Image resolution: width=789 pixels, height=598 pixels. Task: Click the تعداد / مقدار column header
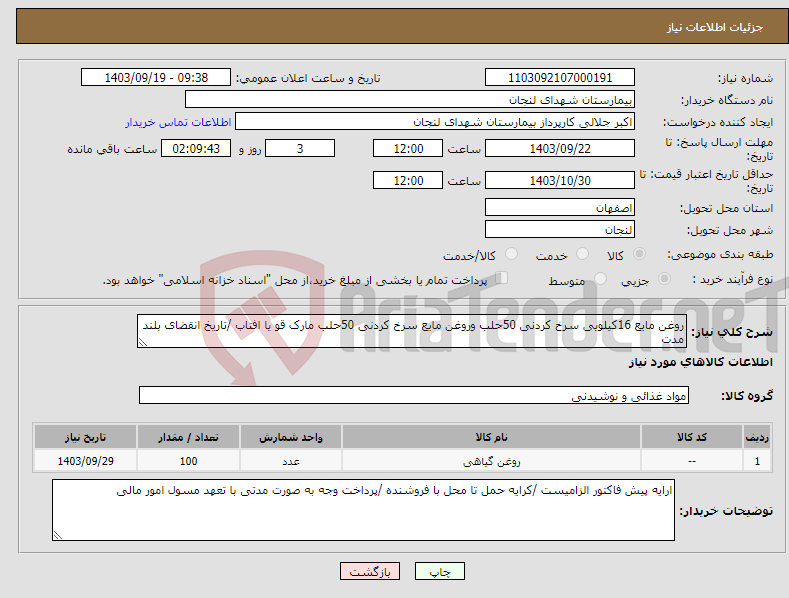pos(188,437)
